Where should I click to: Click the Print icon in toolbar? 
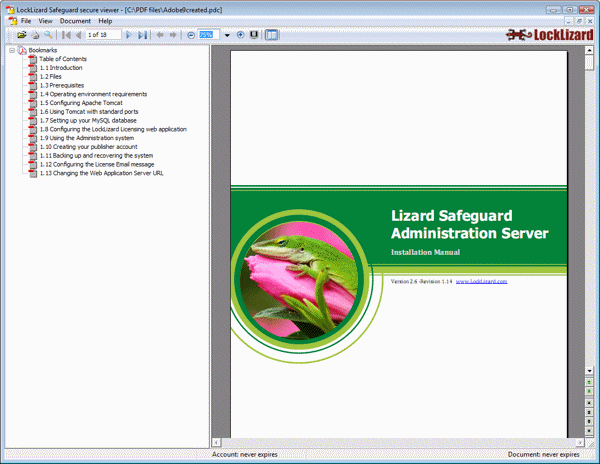coord(34,35)
